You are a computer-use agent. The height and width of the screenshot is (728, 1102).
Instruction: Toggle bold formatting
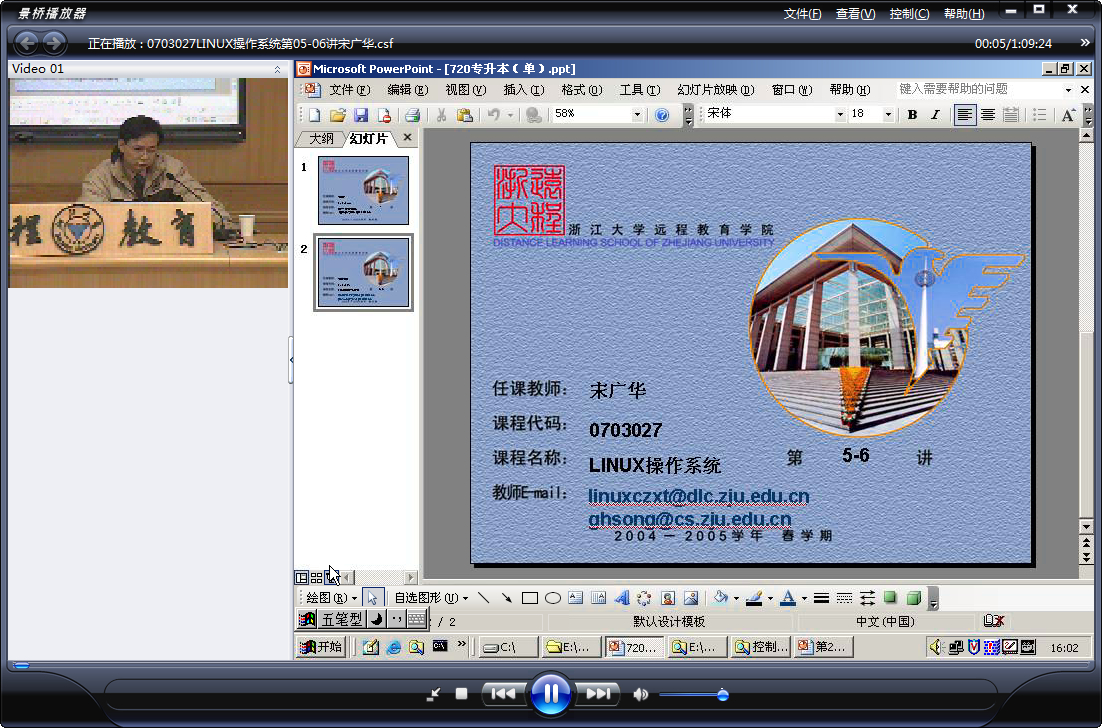click(912, 115)
